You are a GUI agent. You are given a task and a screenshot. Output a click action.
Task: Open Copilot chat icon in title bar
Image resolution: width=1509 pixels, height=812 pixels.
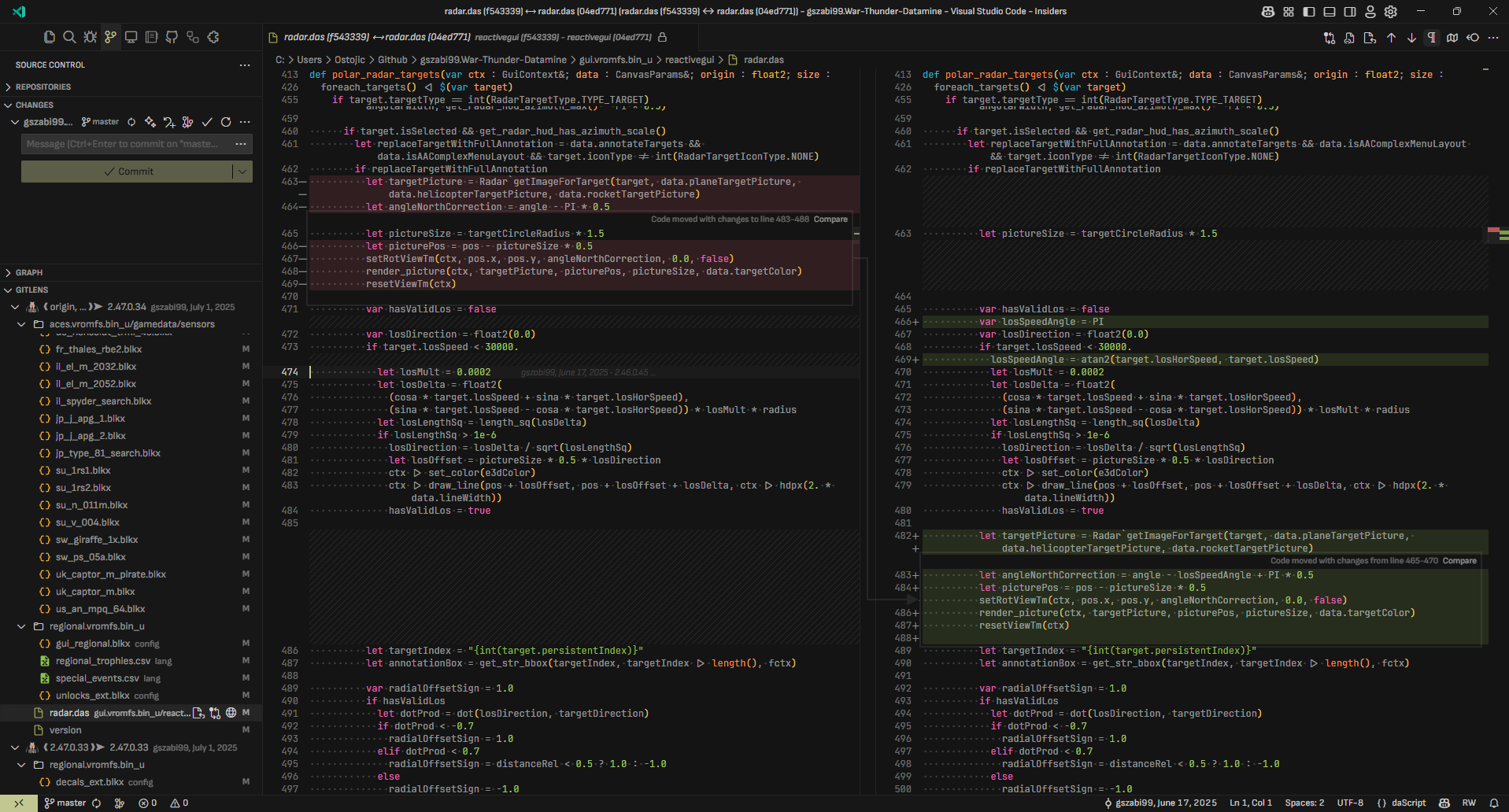click(x=1267, y=12)
